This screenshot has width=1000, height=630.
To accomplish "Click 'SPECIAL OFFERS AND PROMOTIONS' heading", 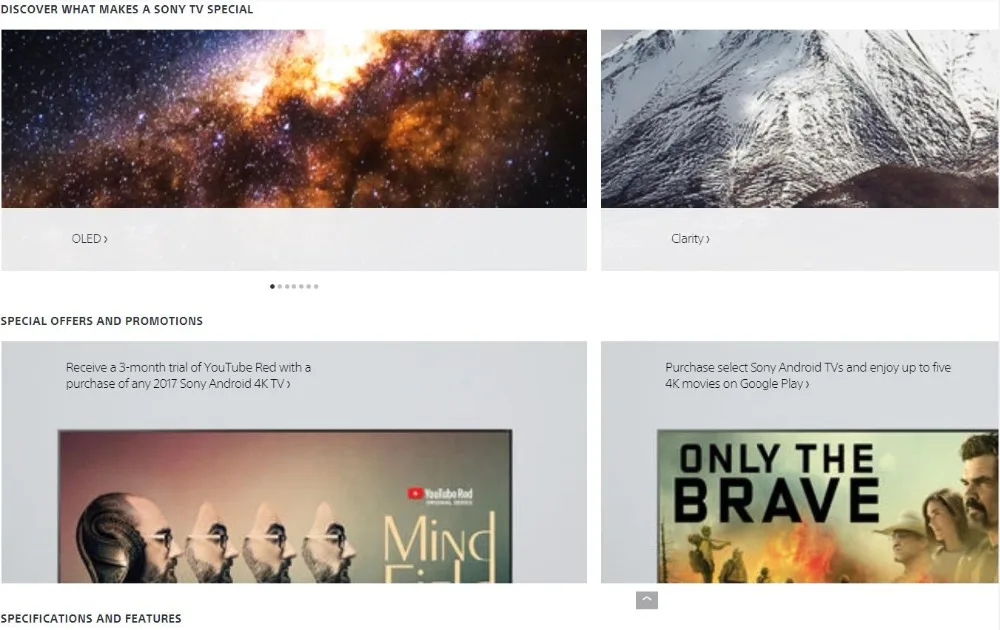I will pyautogui.click(x=101, y=321).
